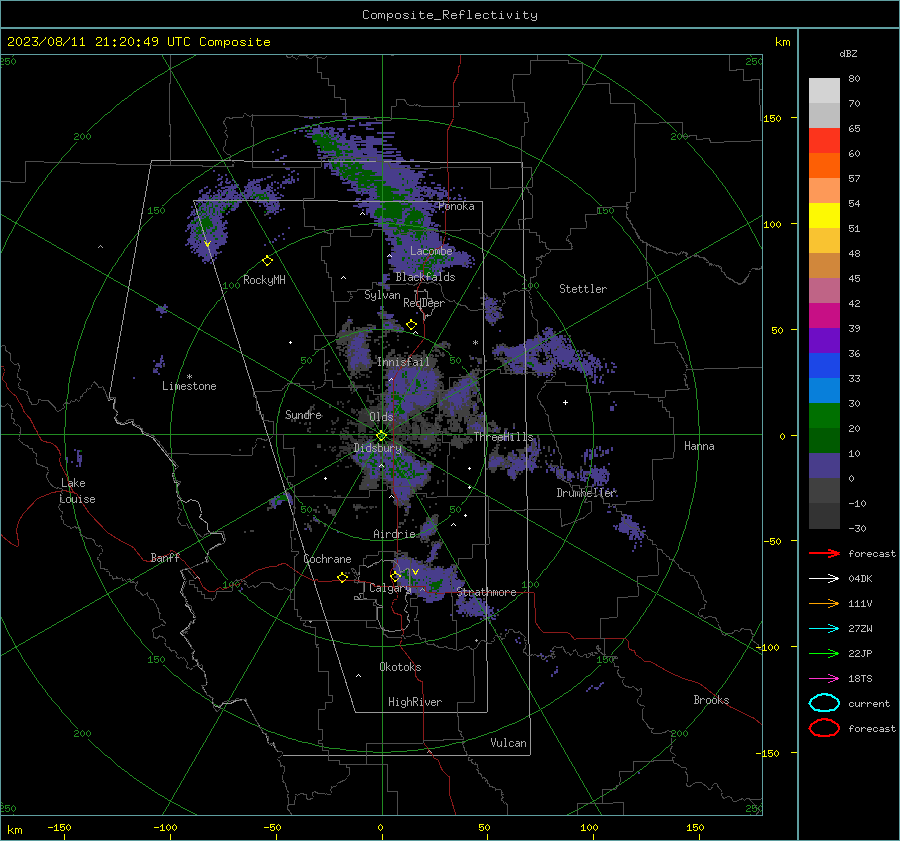Click the cyan 'current' ellipse icon
This screenshot has height=841, width=900.
tap(824, 703)
